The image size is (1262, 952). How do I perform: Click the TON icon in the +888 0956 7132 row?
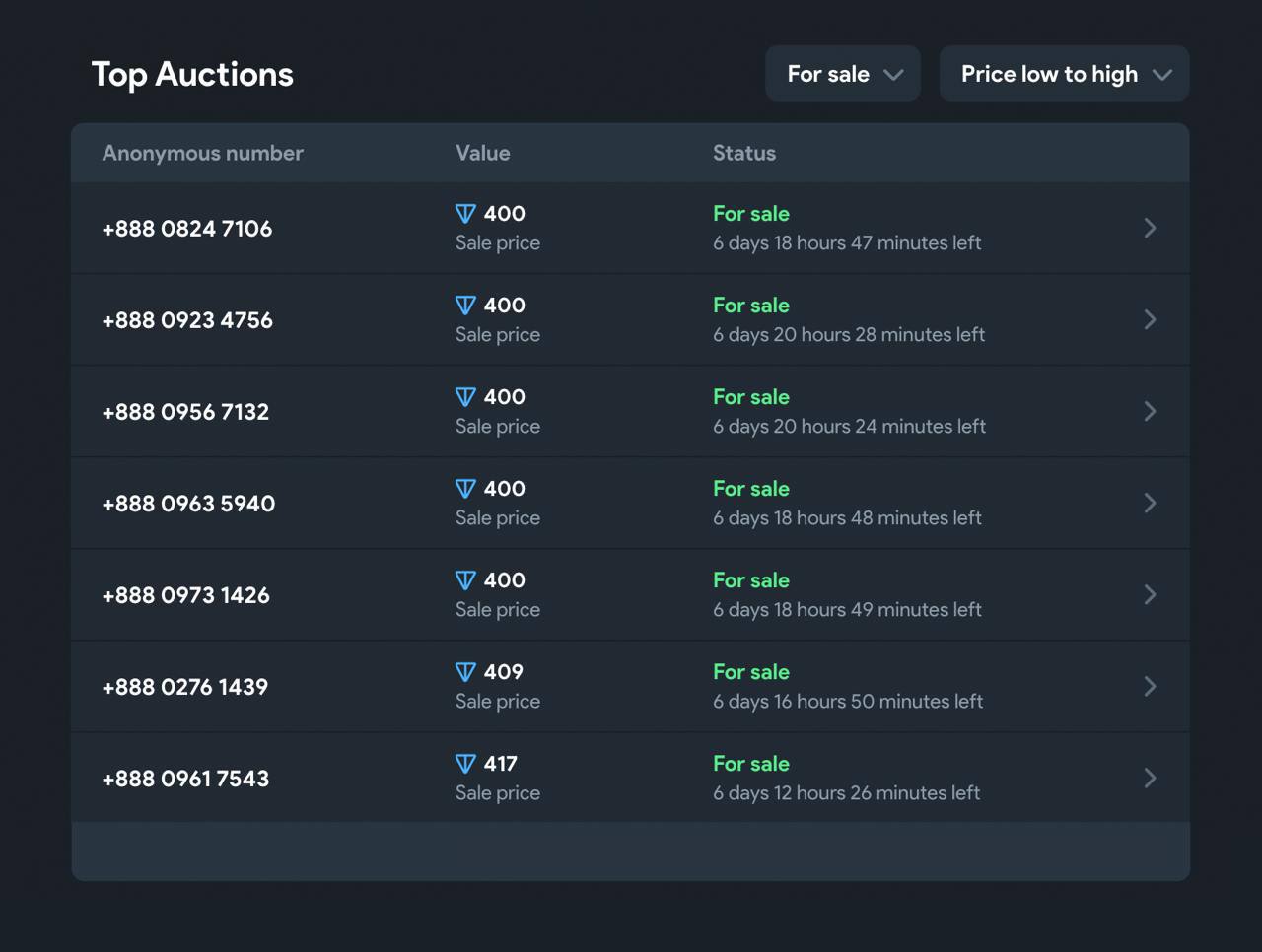click(465, 397)
